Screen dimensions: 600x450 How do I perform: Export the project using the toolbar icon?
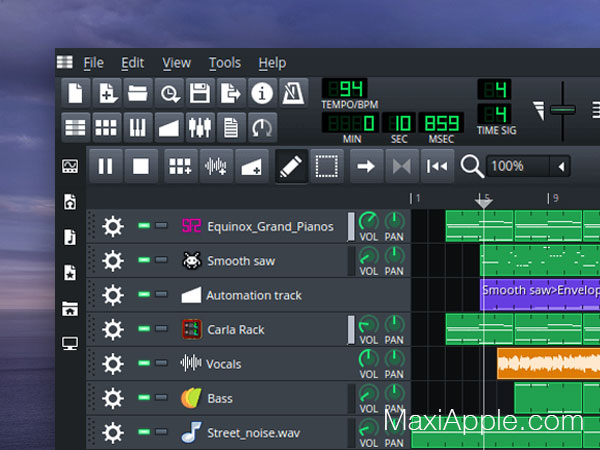pos(230,93)
